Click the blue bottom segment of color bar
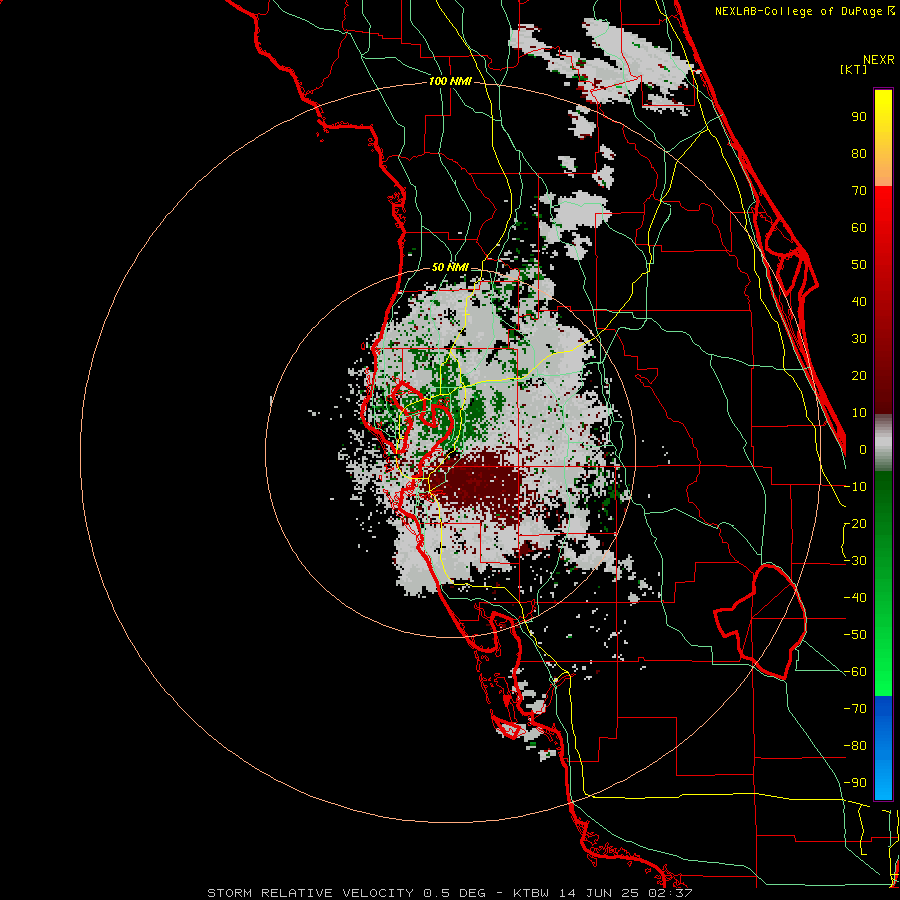900x900 pixels. [883, 748]
